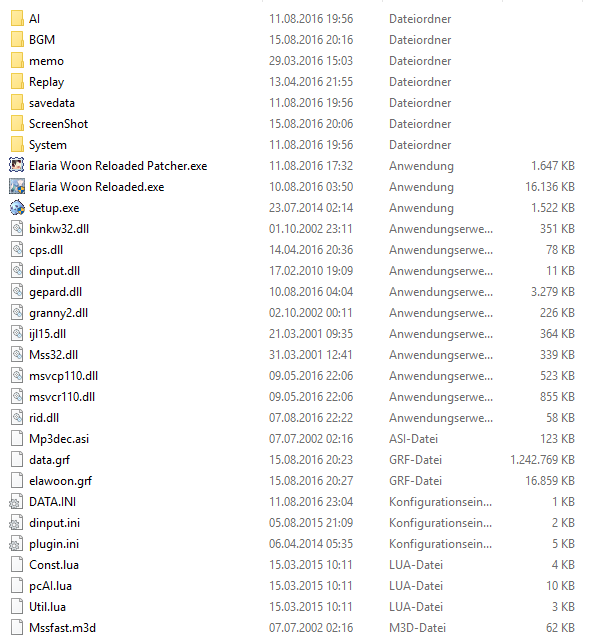Click the 'data.grf' file name
The height and width of the screenshot is (641, 606).
coord(49,460)
